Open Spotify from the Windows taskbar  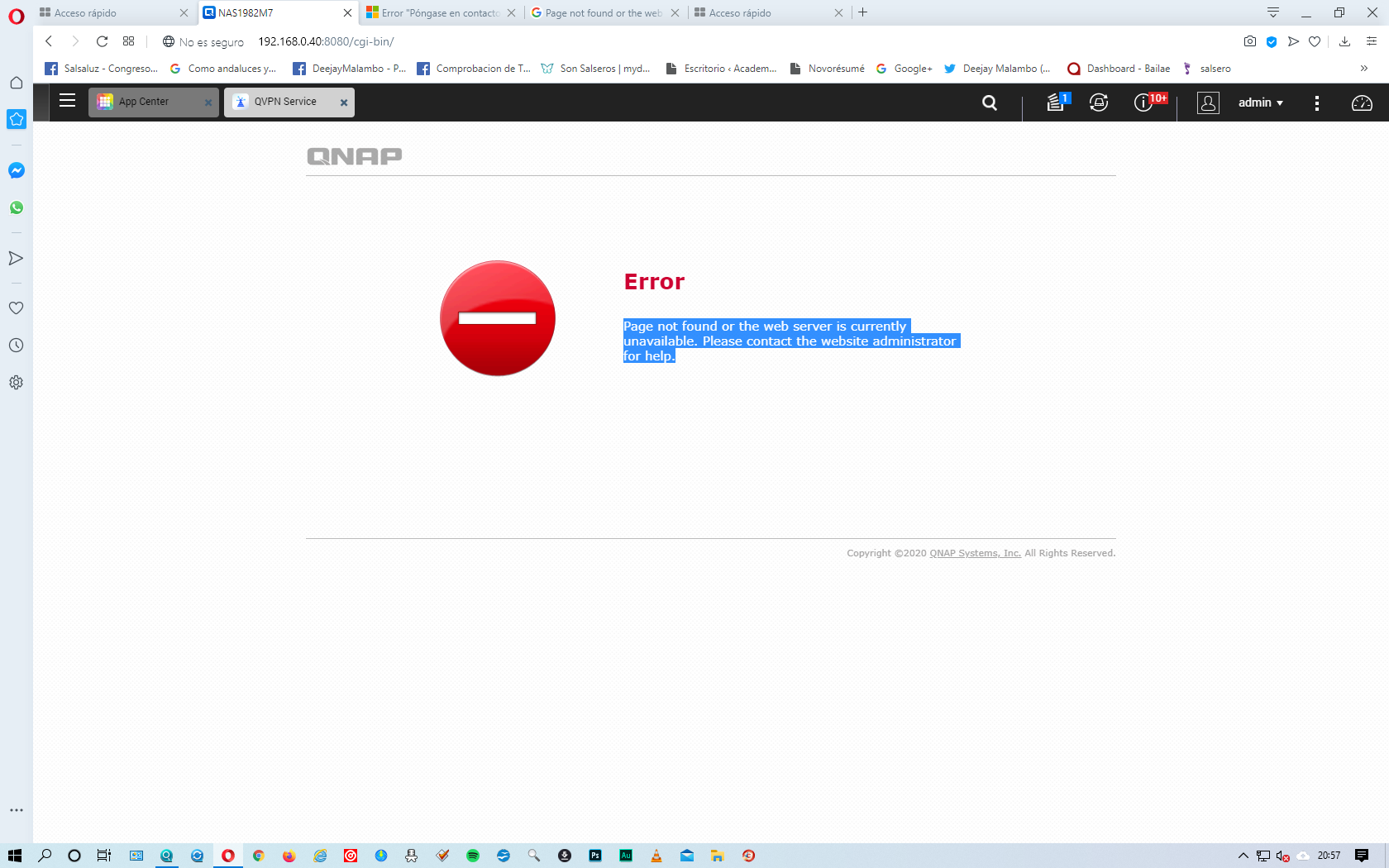(473, 856)
